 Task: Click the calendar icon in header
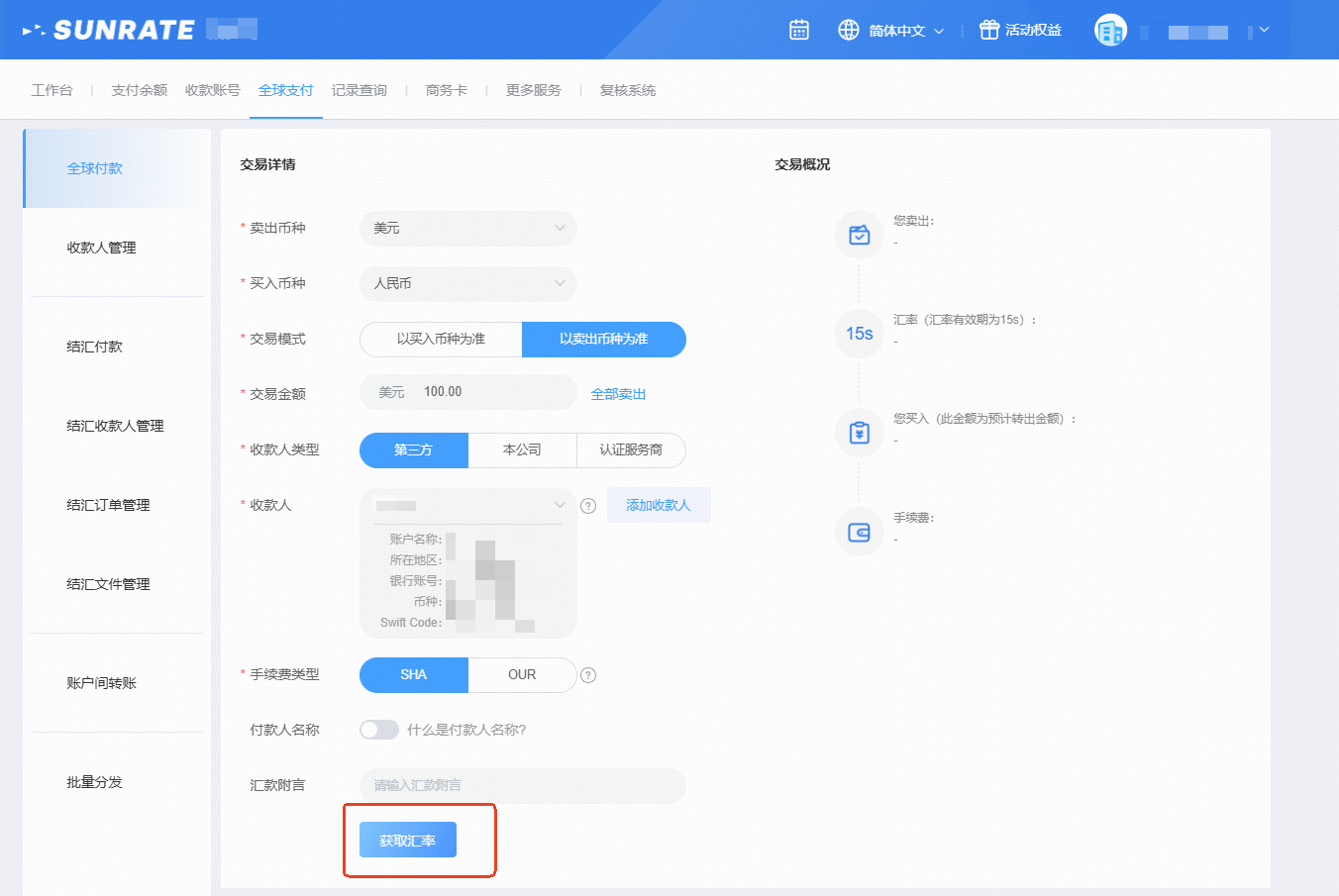pos(799,30)
